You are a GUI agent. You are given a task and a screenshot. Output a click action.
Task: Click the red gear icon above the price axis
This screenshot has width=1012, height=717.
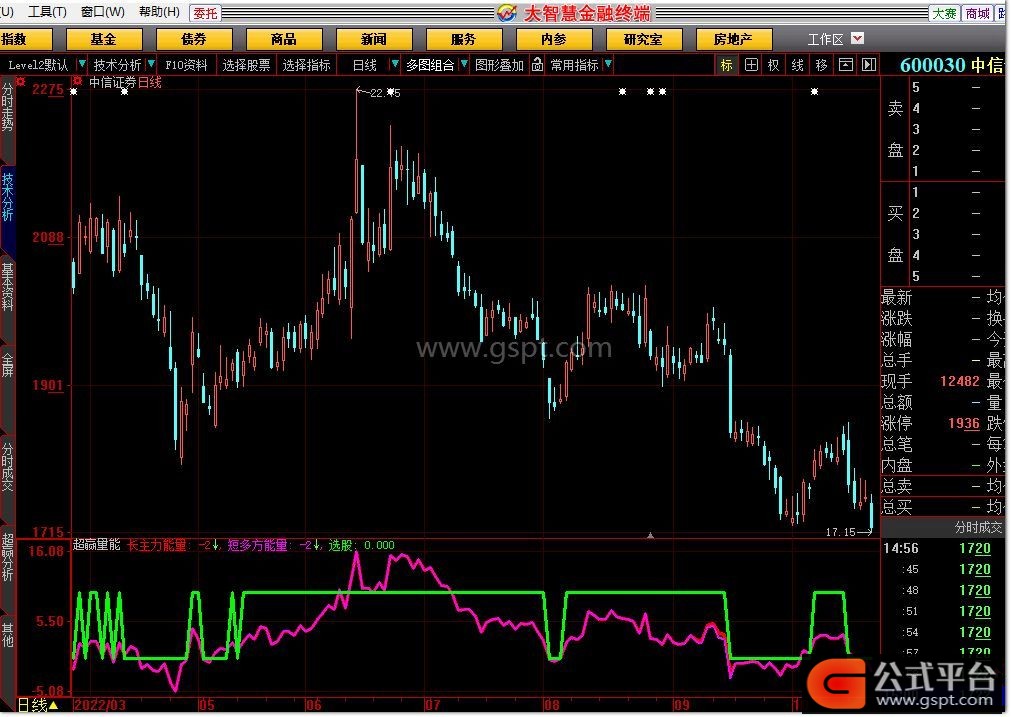(x=21, y=82)
